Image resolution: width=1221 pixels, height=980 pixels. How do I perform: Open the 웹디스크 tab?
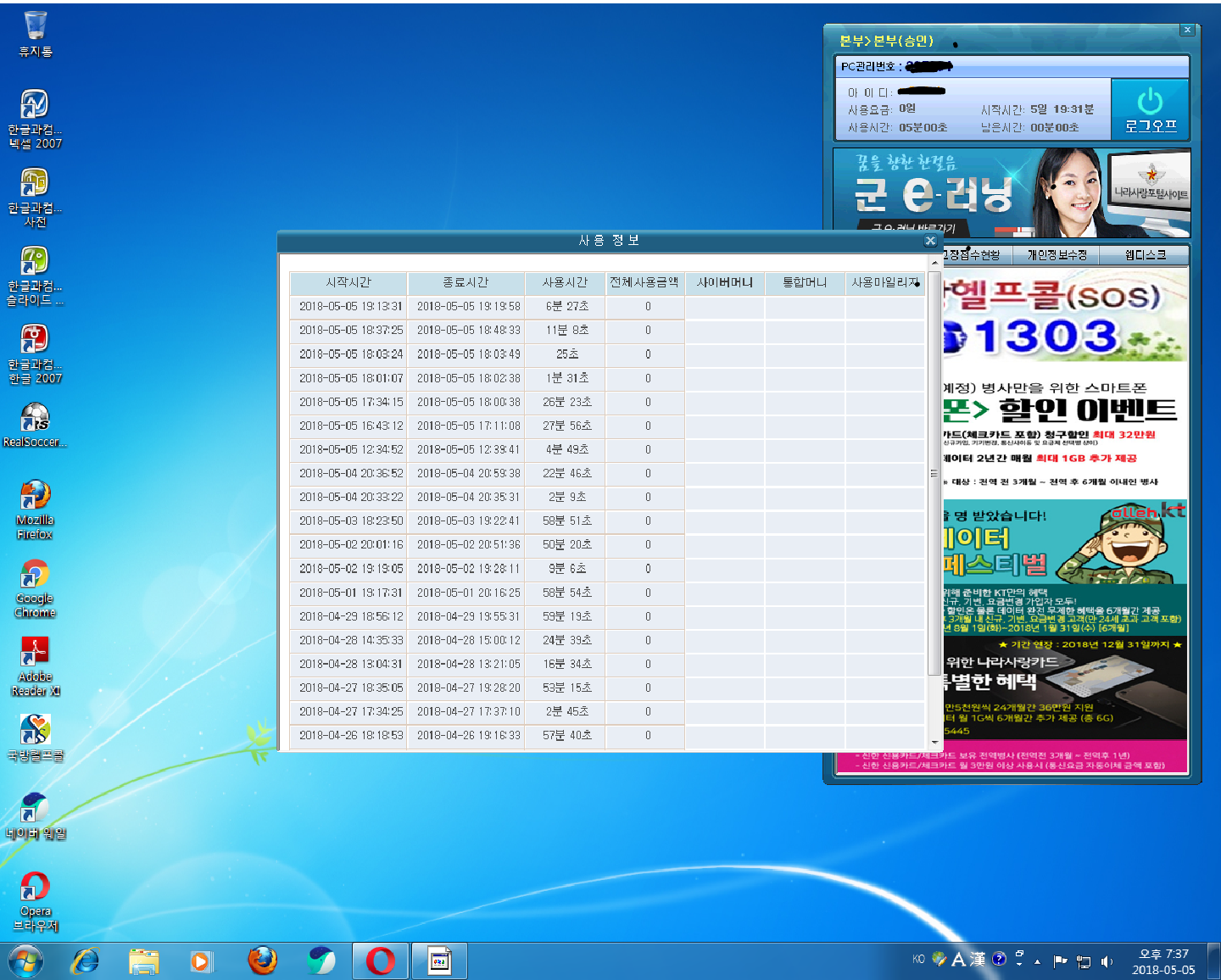point(1145,254)
